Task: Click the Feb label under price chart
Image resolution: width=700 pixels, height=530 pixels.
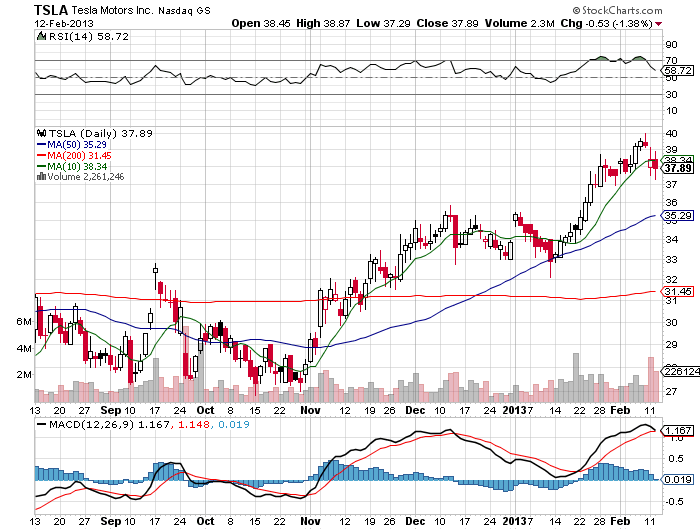Action: [x=620, y=410]
